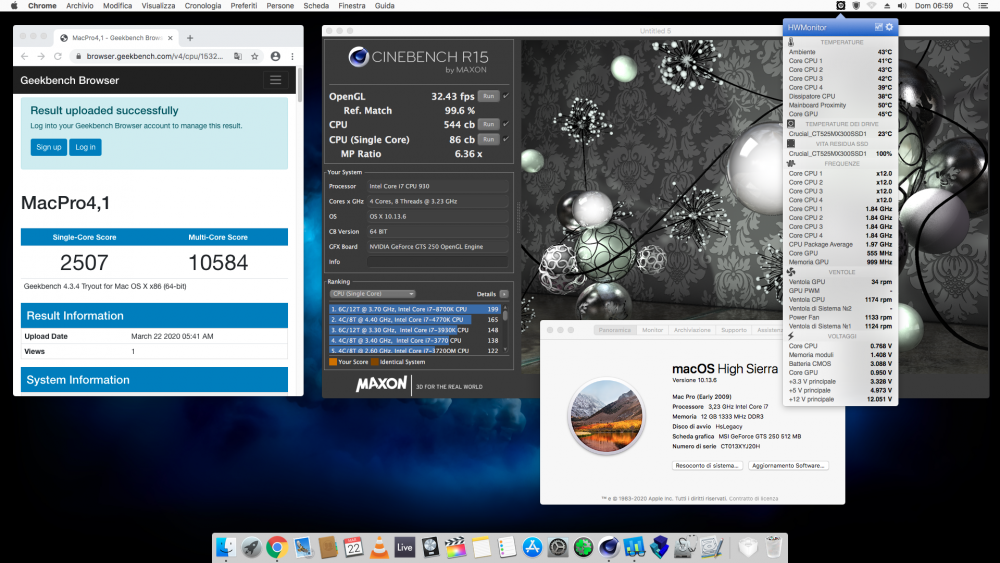The height and width of the screenshot is (563, 1000).
Task: Open the Chrome three-dot menu
Action: (292, 56)
